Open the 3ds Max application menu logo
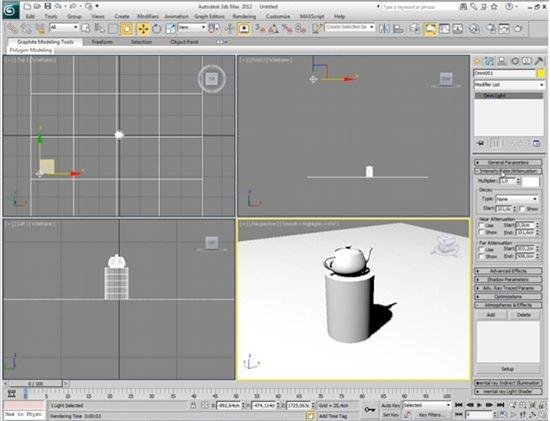550x421 pixels. click(10, 10)
